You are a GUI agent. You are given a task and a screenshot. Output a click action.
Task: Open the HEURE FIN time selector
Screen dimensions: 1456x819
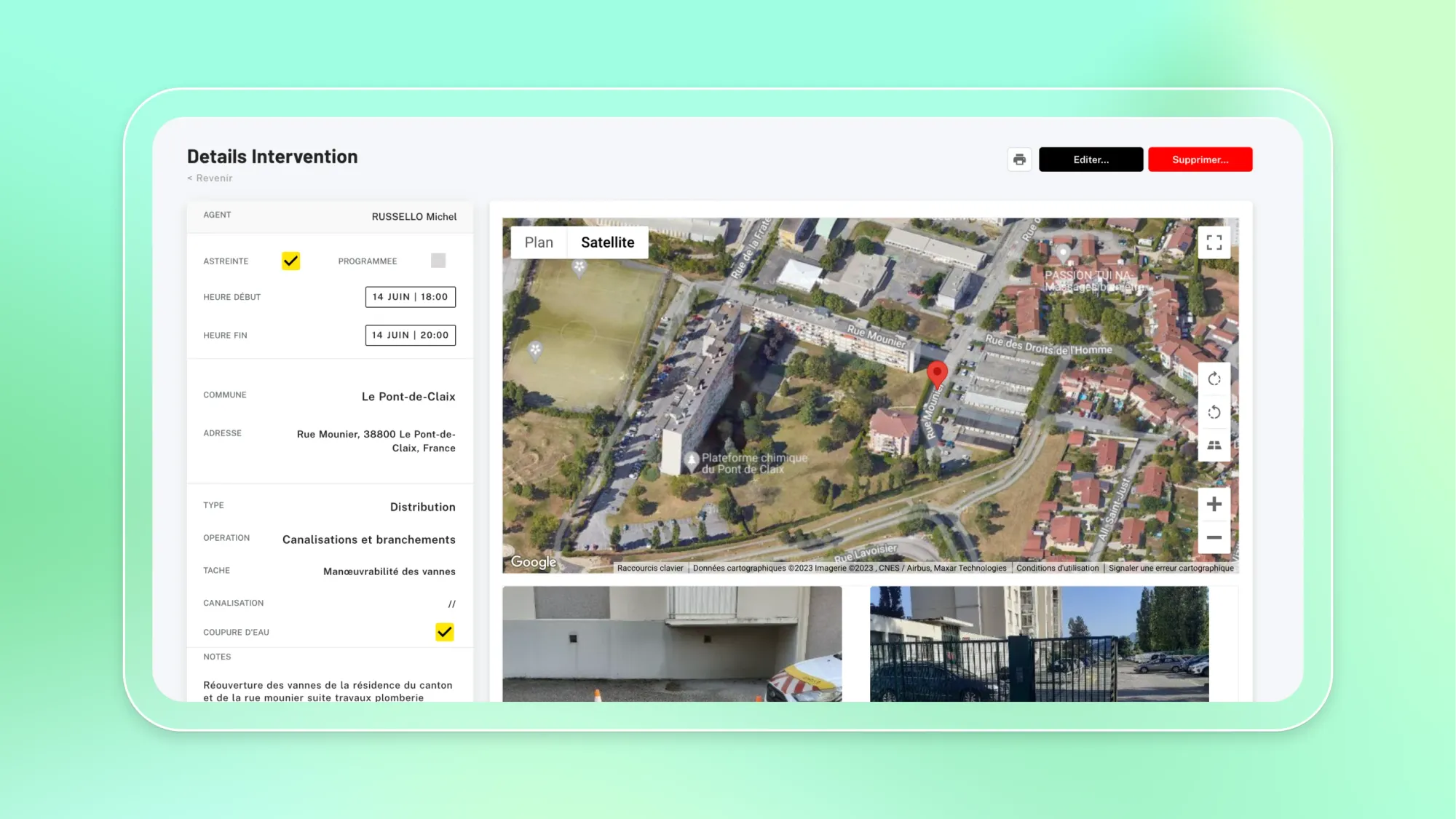410,335
